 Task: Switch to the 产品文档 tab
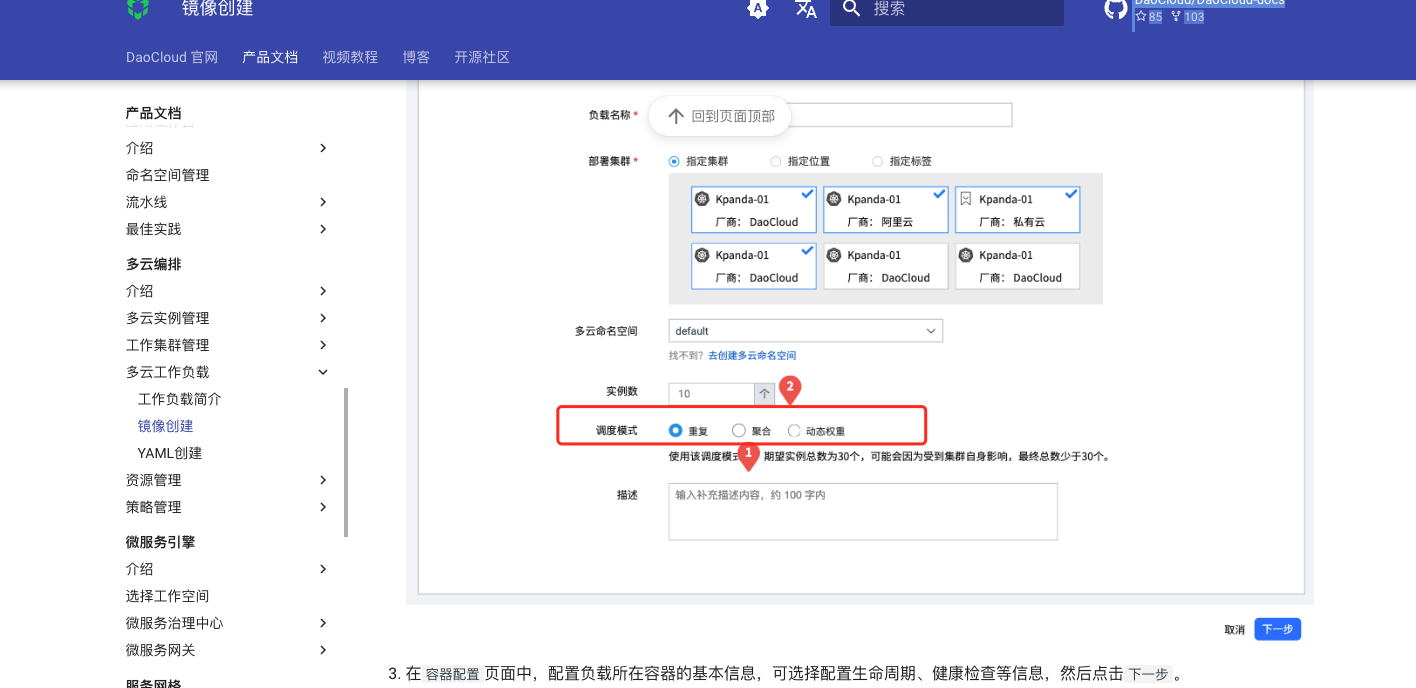pyautogui.click(x=270, y=57)
